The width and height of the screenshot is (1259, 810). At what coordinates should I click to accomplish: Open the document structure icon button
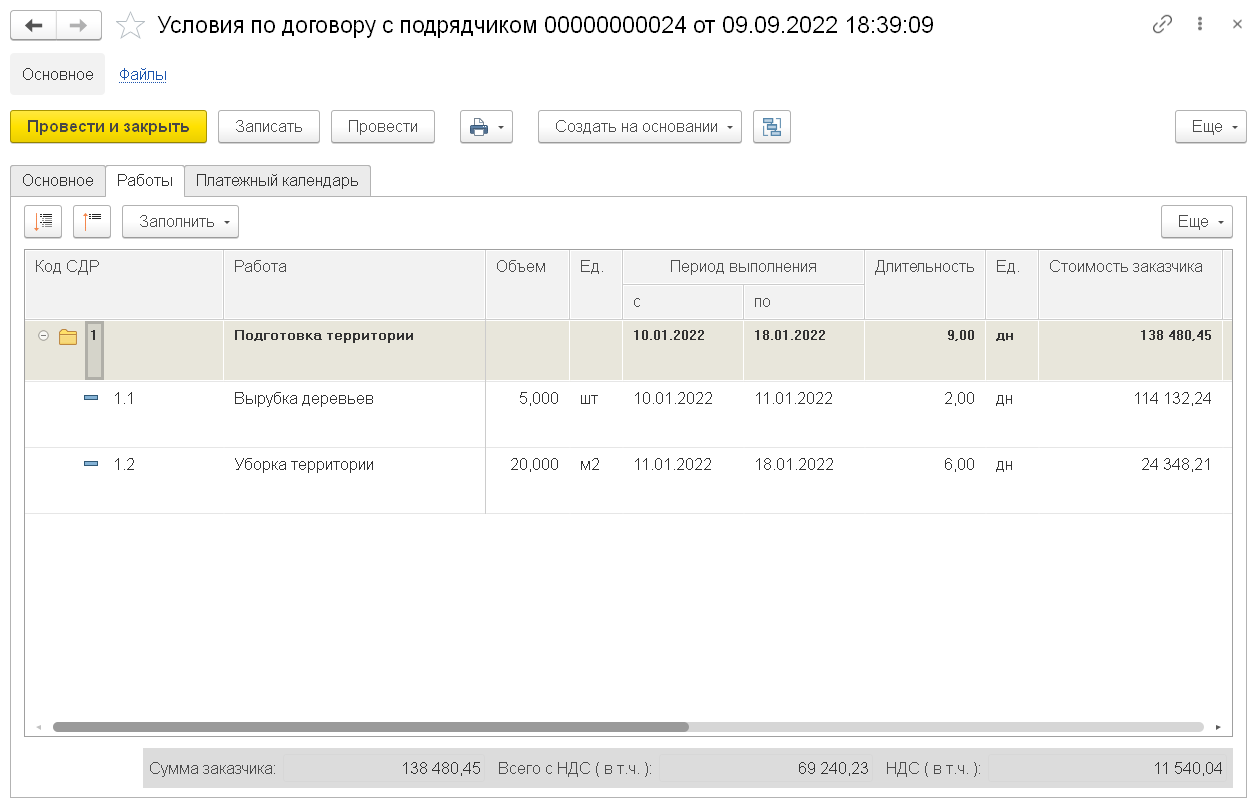771,127
